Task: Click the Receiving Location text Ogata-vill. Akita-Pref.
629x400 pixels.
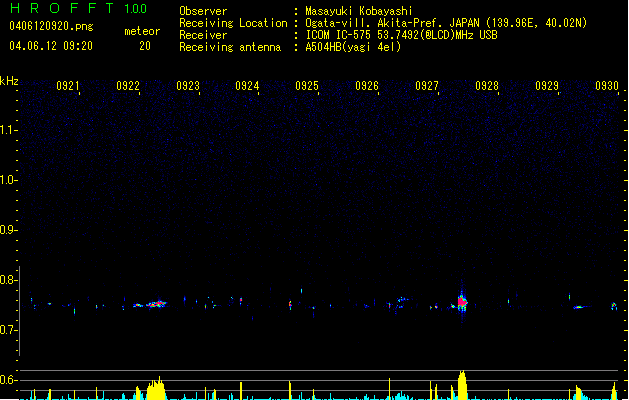Action: (374, 23)
